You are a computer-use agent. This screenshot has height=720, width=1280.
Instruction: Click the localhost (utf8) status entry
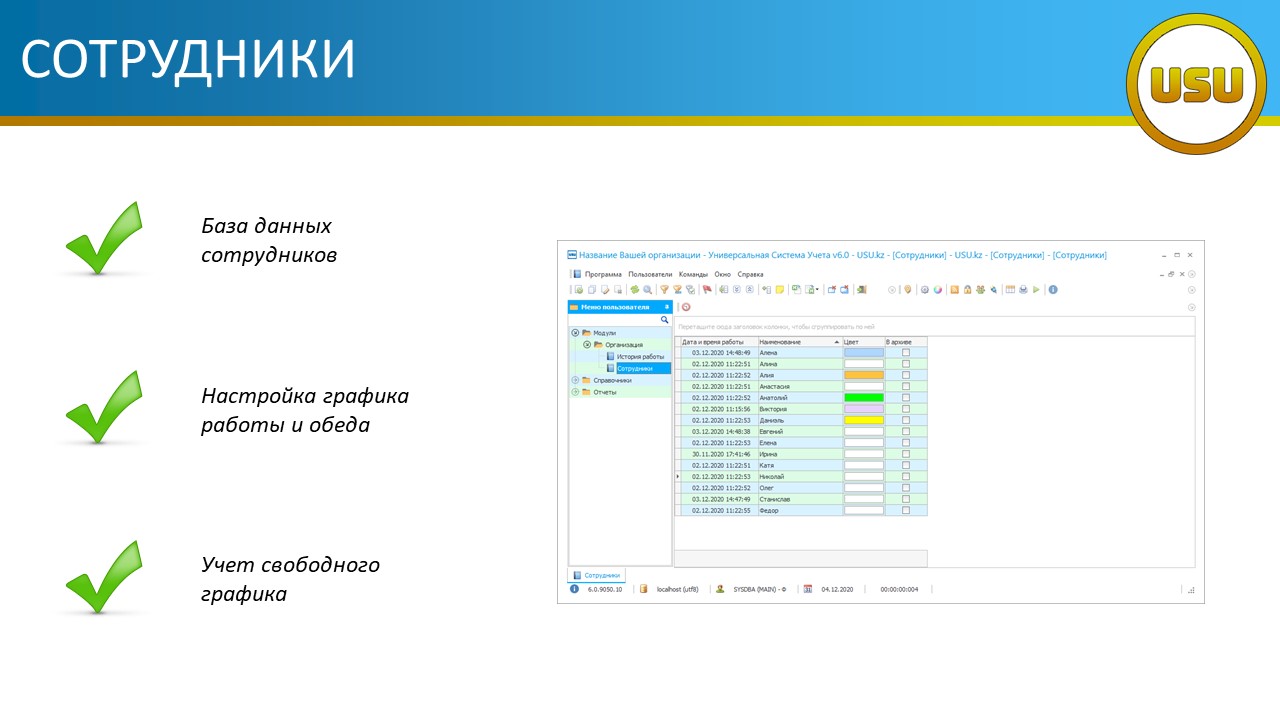click(677, 589)
